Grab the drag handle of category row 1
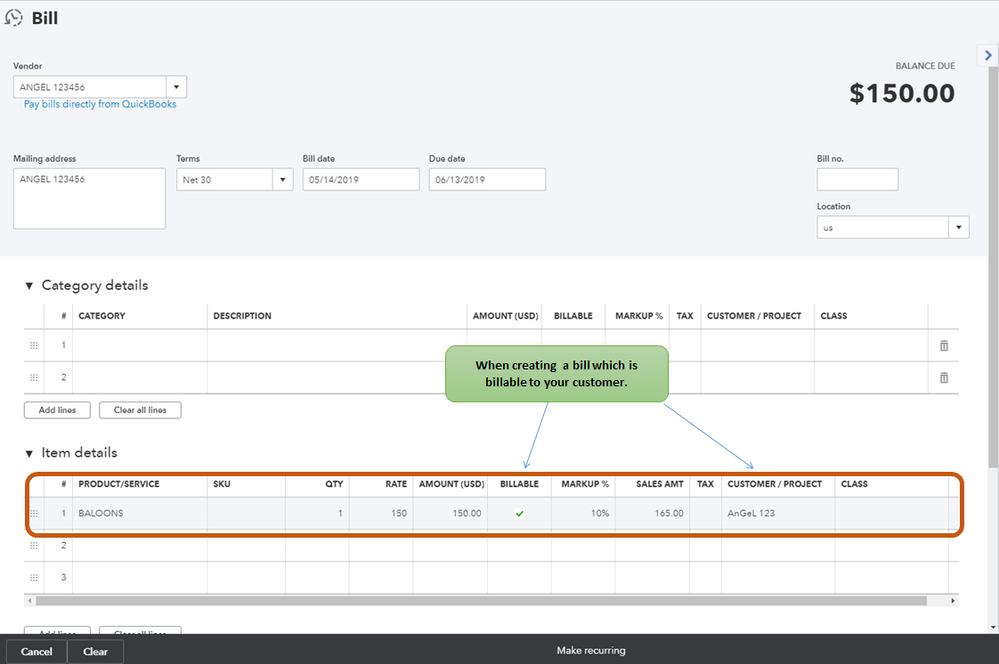Viewport: 999px width, 664px height. 34,345
